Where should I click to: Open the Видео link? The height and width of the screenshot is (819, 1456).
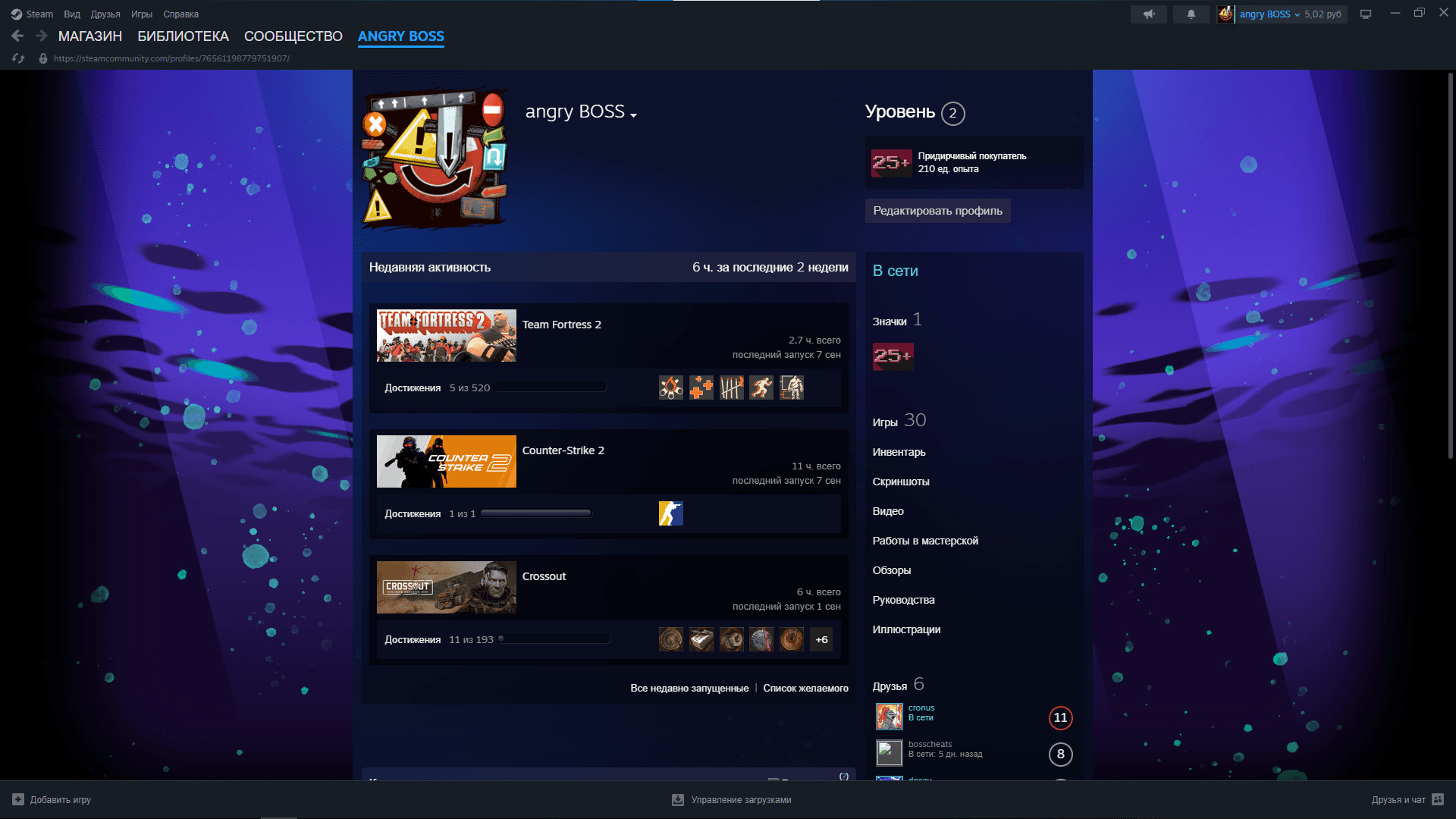click(888, 511)
